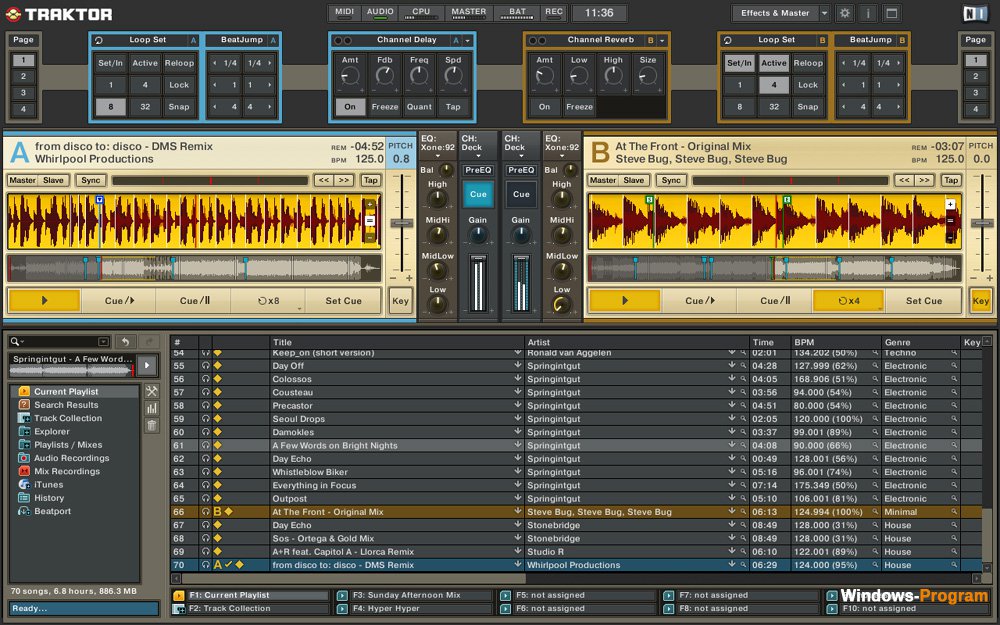Select Playlists / Mixes folder
The width and height of the screenshot is (1000, 625).
click(x=68, y=445)
